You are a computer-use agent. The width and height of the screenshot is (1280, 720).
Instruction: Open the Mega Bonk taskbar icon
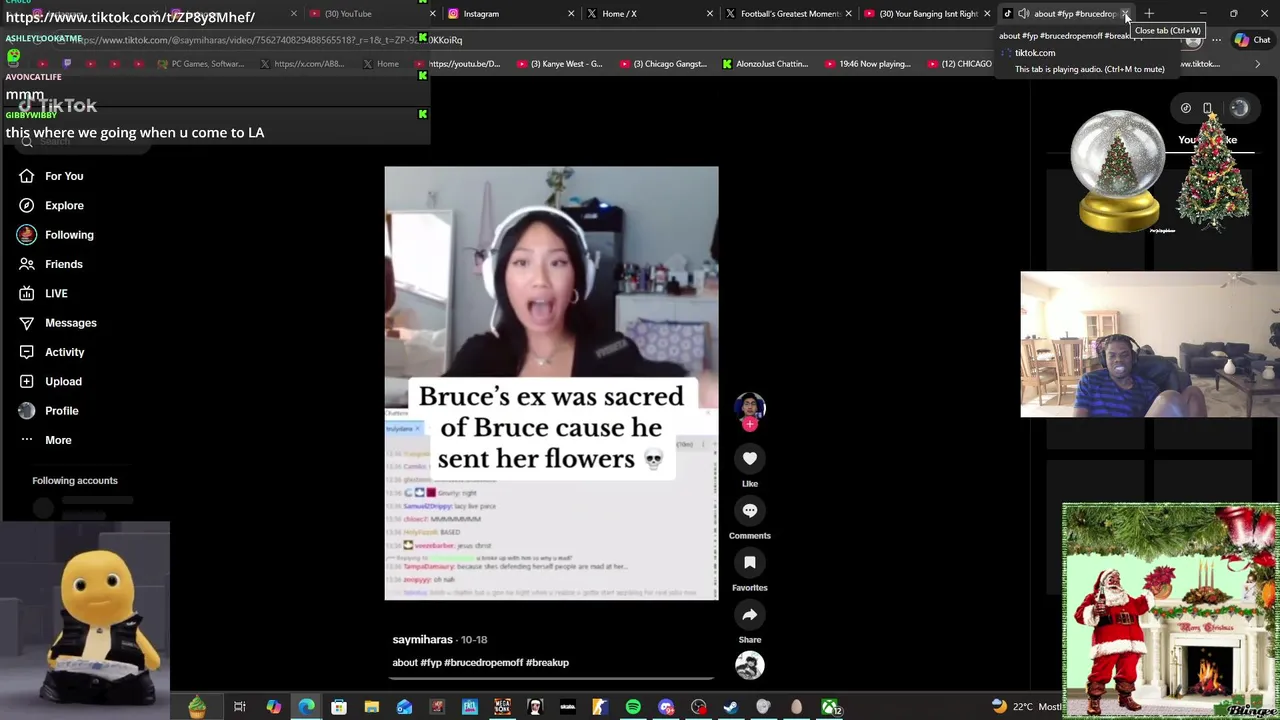(502, 707)
